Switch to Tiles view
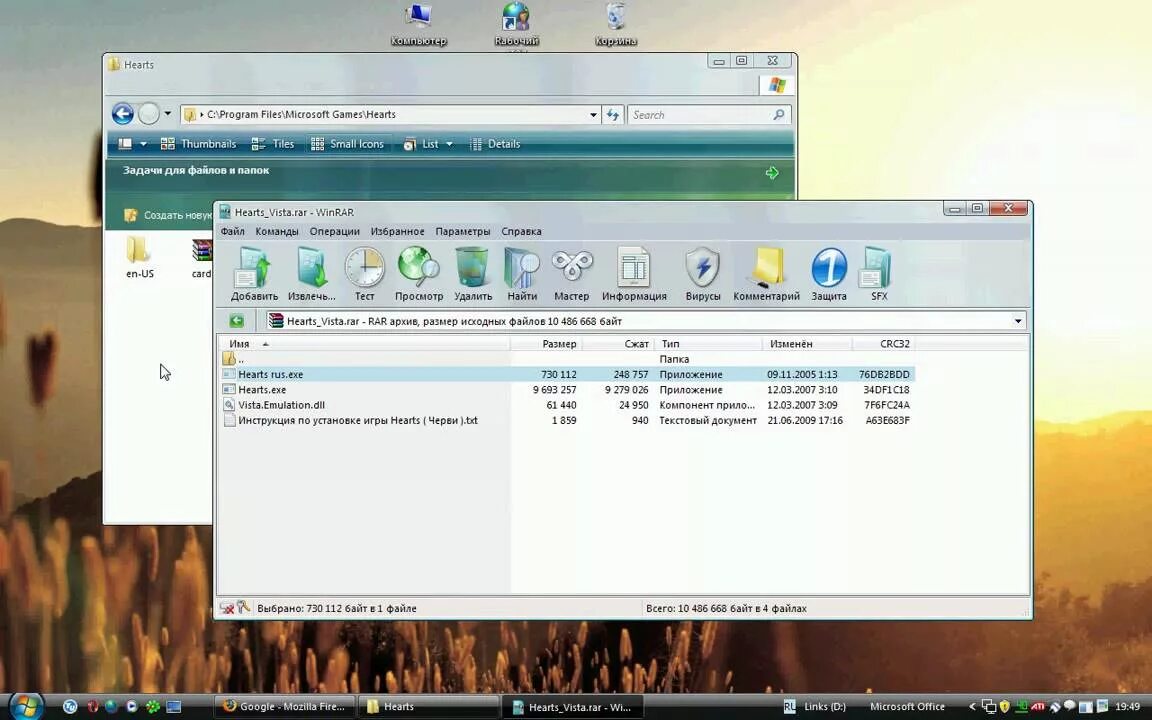The image size is (1152, 720). point(273,144)
